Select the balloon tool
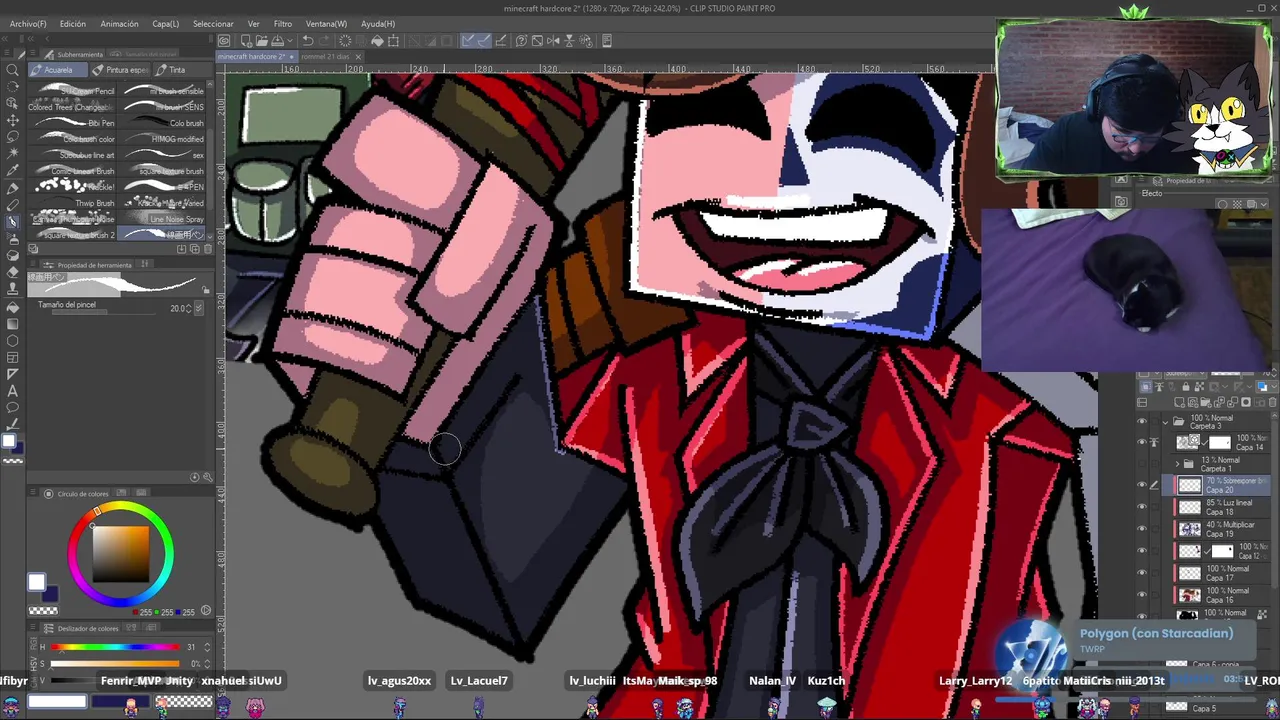1280x720 pixels. 12,408
